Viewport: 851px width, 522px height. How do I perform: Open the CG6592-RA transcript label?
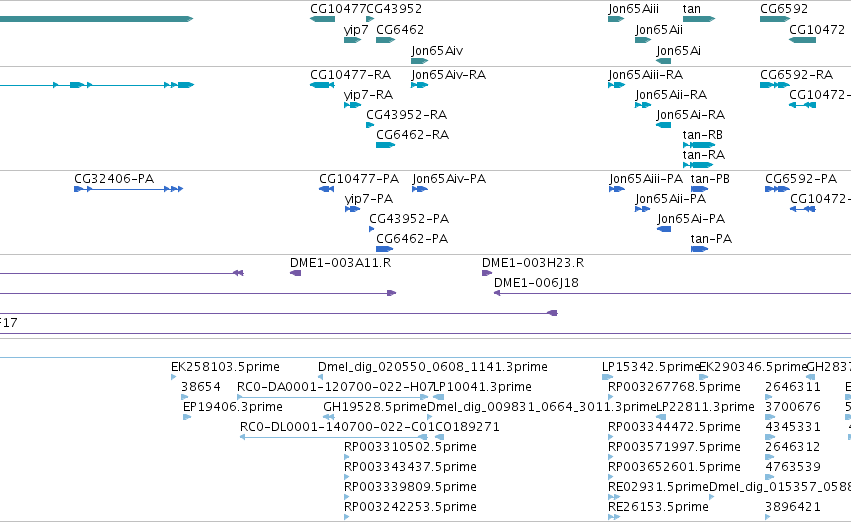coord(796,74)
